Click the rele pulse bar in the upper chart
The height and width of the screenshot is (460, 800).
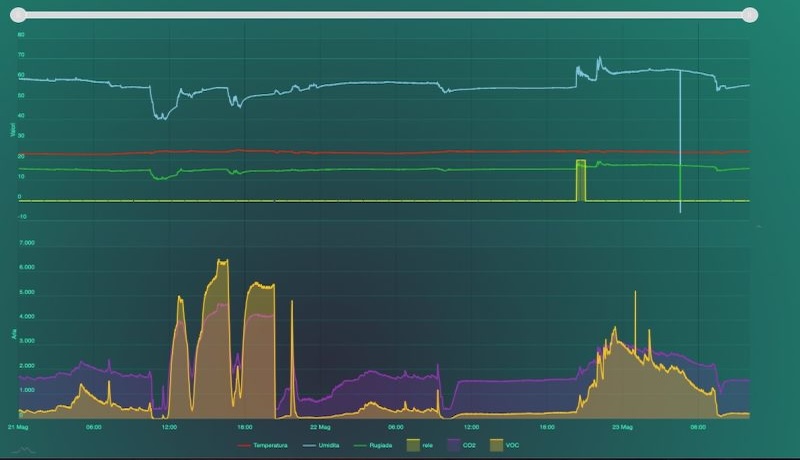580,180
